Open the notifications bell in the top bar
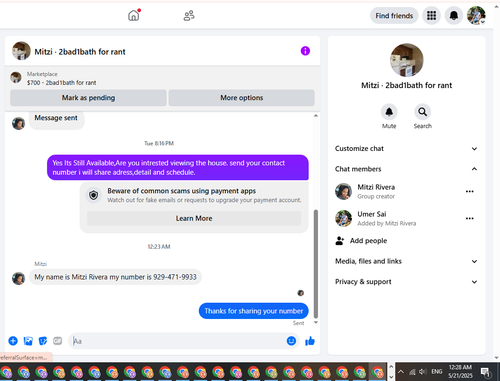Image resolution: width=500 pixels, height=381 pixels. coord(454,16)
